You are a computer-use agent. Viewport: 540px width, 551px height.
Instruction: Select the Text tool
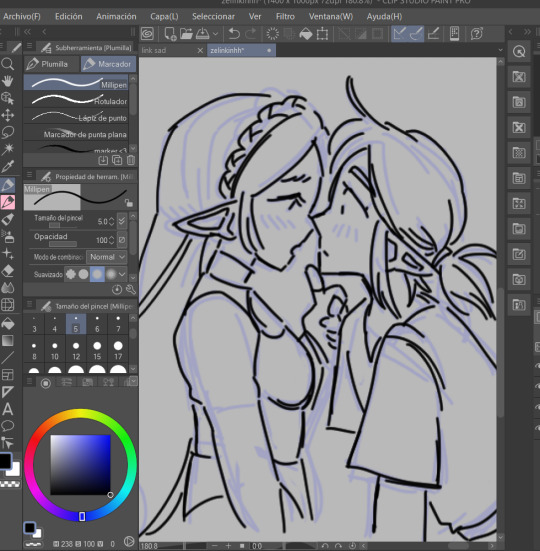click(7, 409)
